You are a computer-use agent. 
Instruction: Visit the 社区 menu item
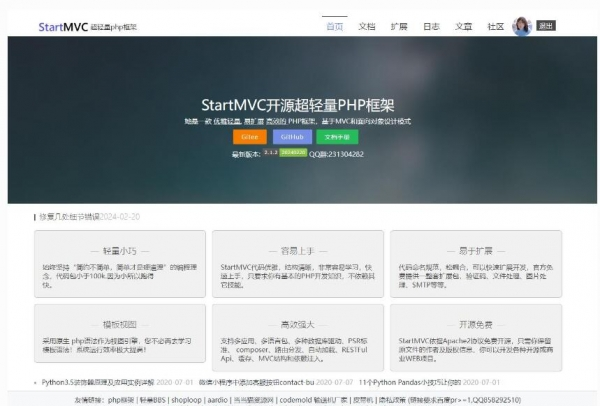tap(496, 26)
